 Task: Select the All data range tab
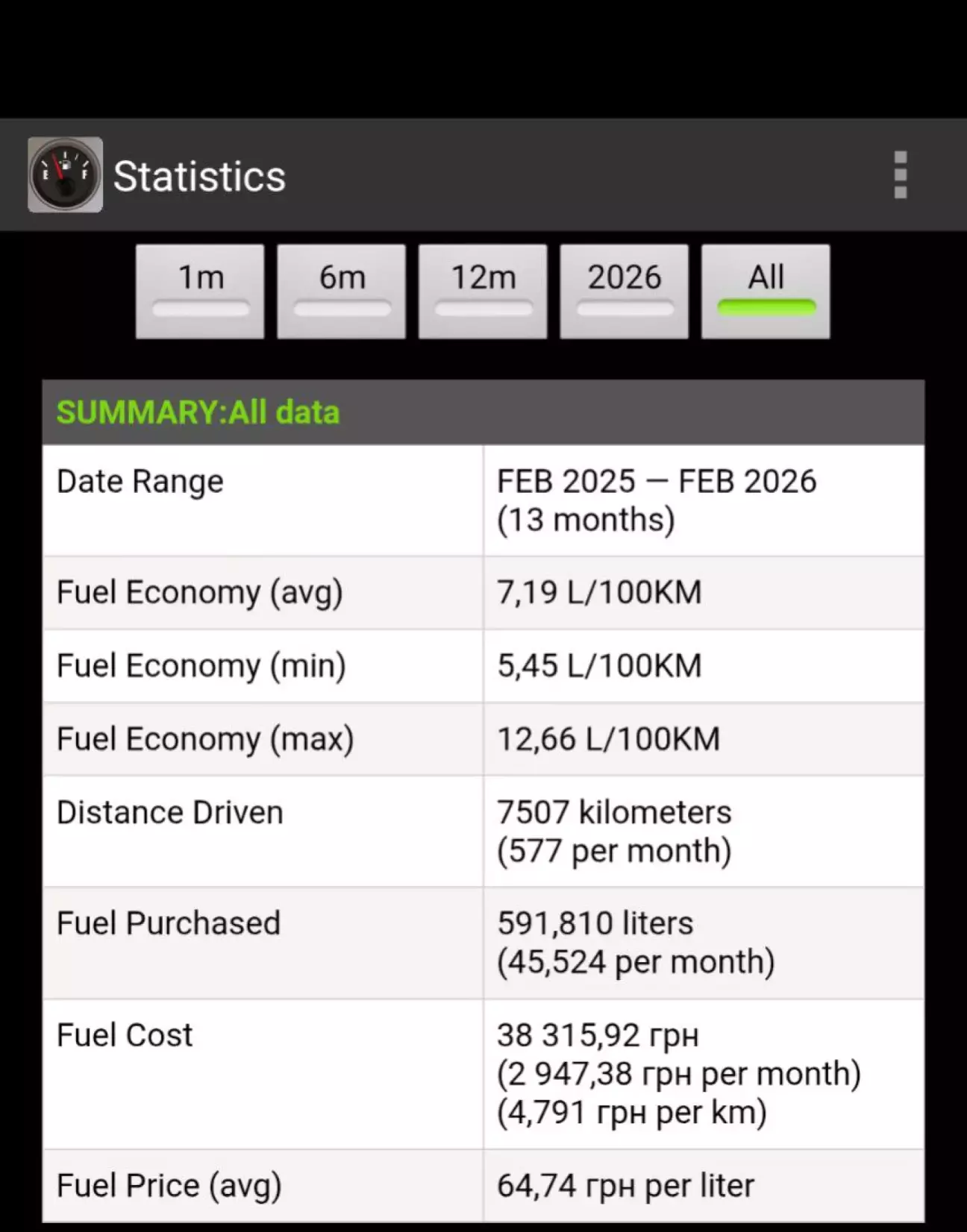click(x=766, y=291)
